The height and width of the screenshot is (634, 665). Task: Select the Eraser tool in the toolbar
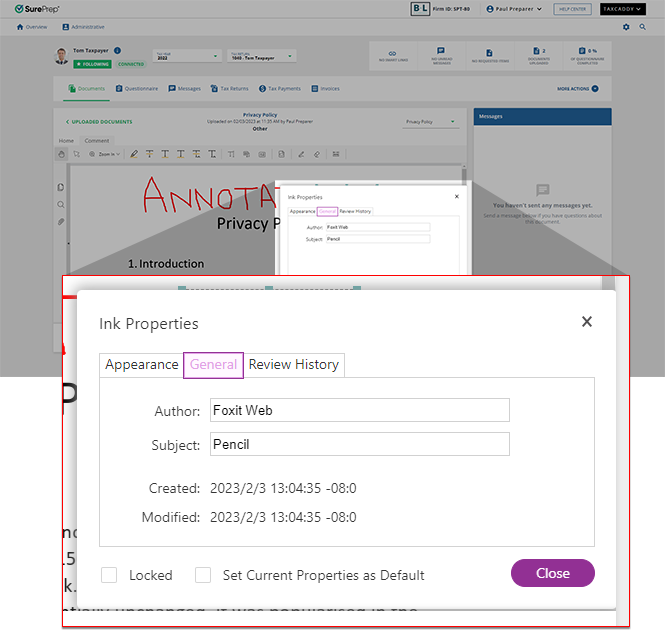tap(317, 154)
